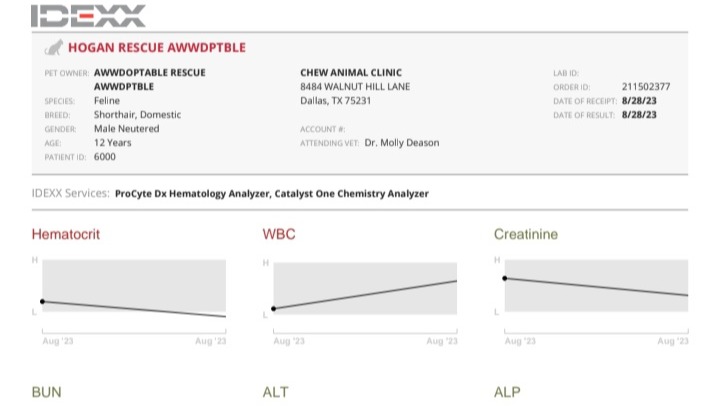Click attending vet Dr. Molly Deason

pyautogui.click(x=402, y=143)
